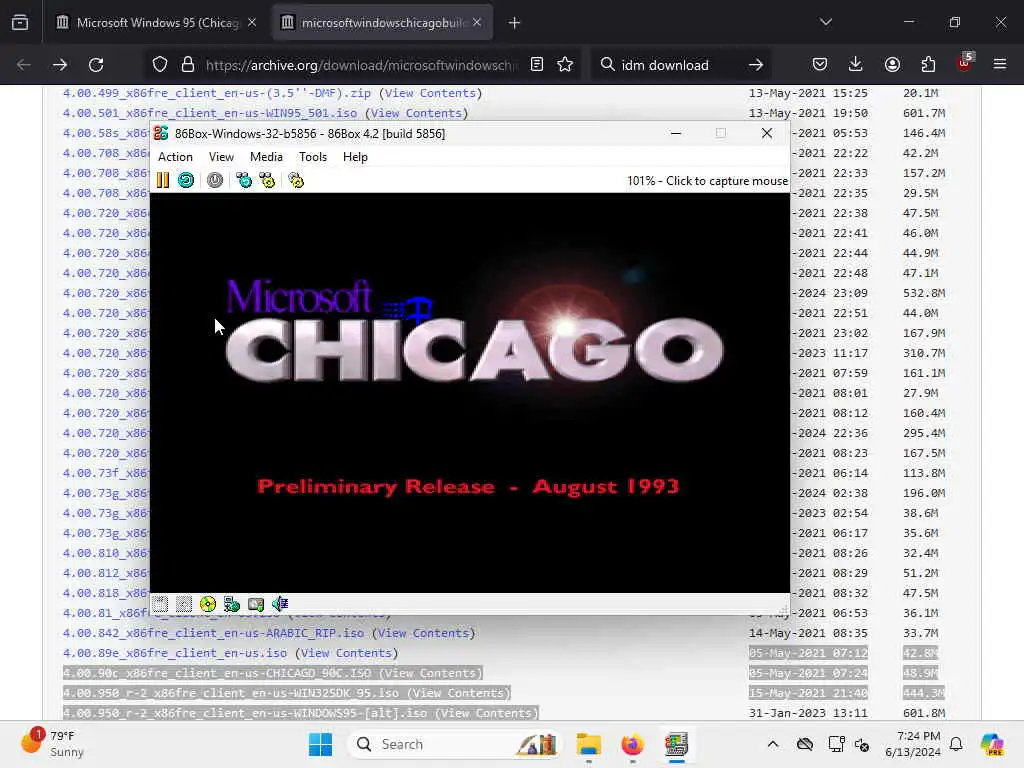
Task: View Contents of WIN95_501.iso
Action: click(416, 113)
